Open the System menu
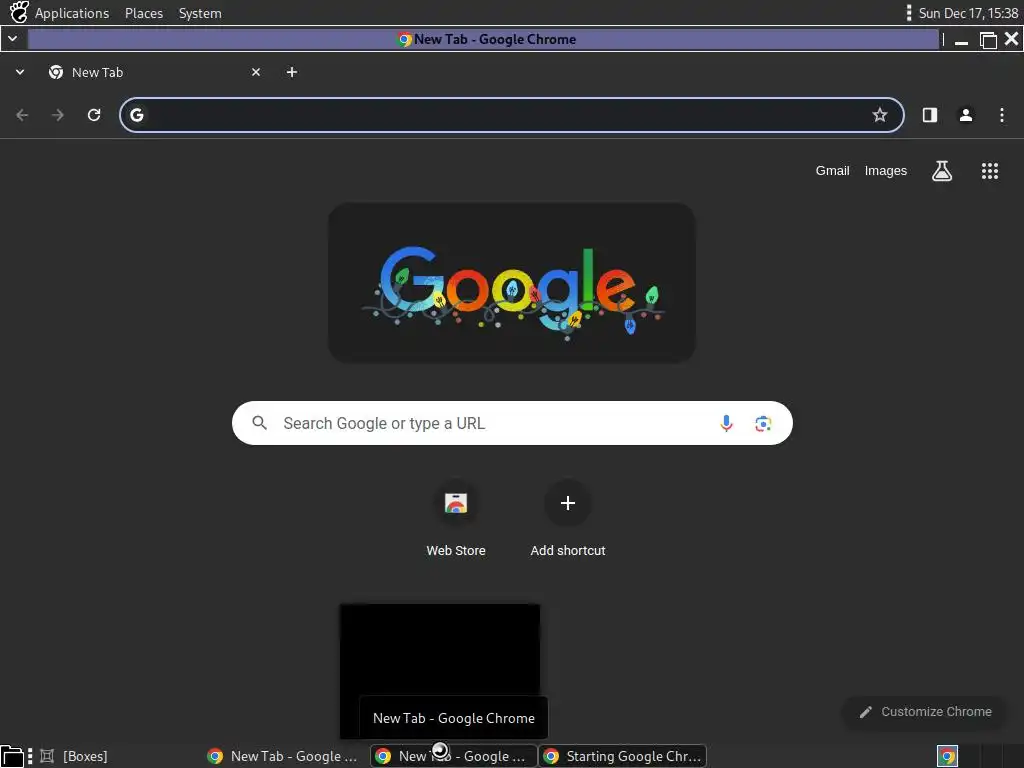Image resolution: width=1024 pixels, height=768 pixels. (x=200, y=13)
